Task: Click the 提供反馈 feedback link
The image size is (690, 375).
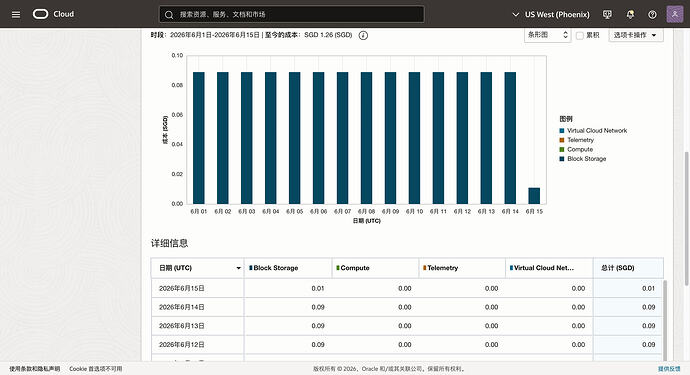Action: [669, 369]
